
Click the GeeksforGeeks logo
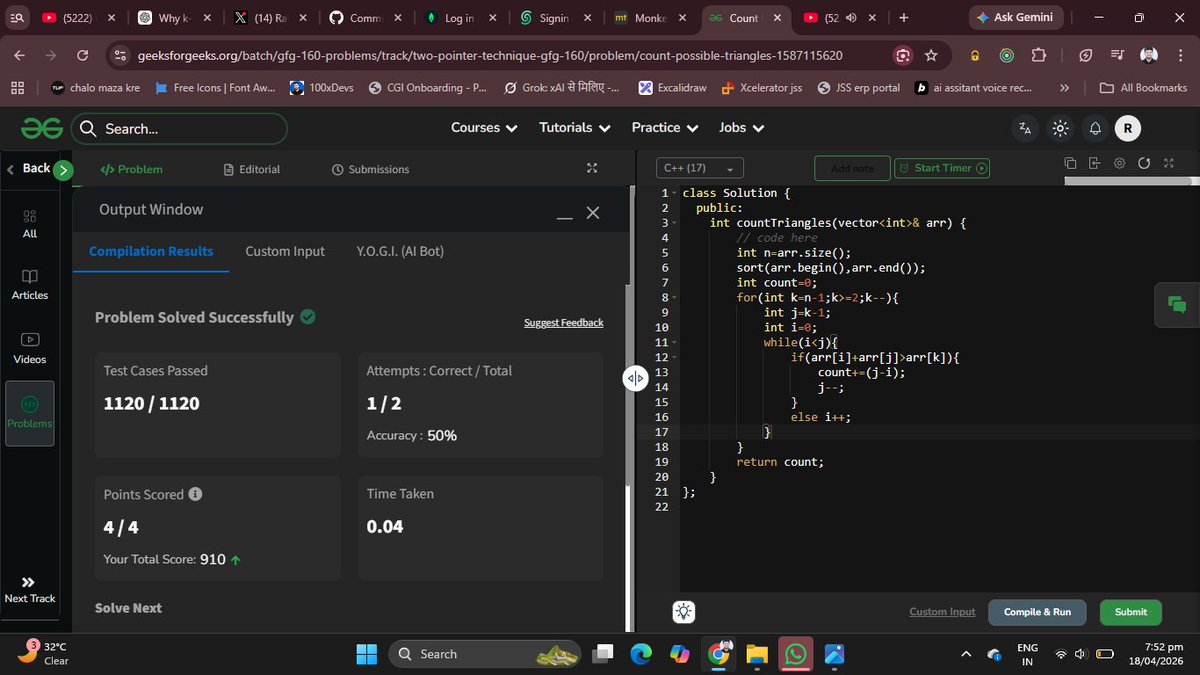point(42,128)
